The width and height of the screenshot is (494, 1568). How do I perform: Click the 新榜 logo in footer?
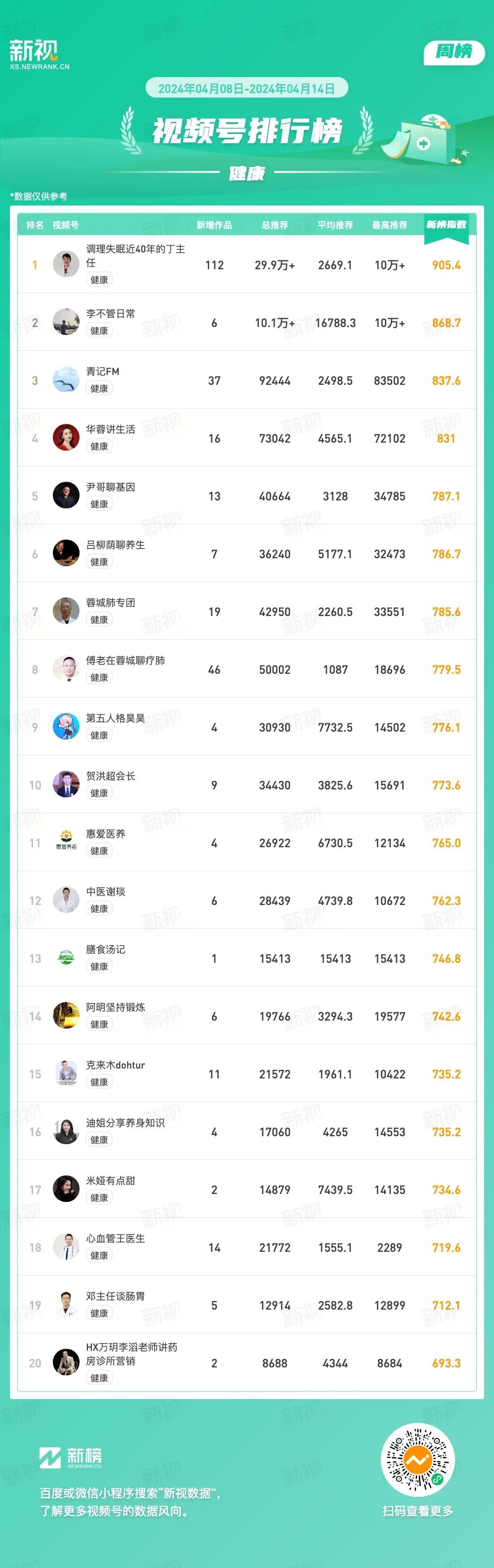tap(70, 1457)
